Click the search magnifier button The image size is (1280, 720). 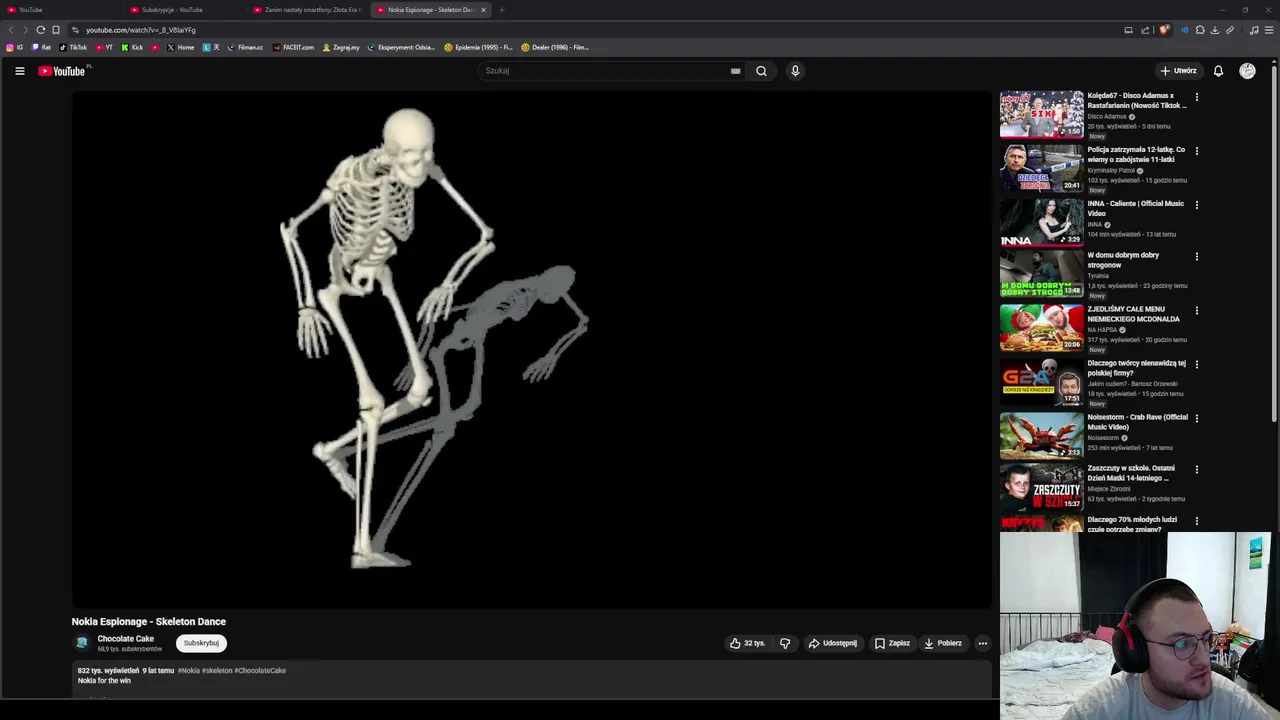(x=761, y=71)
